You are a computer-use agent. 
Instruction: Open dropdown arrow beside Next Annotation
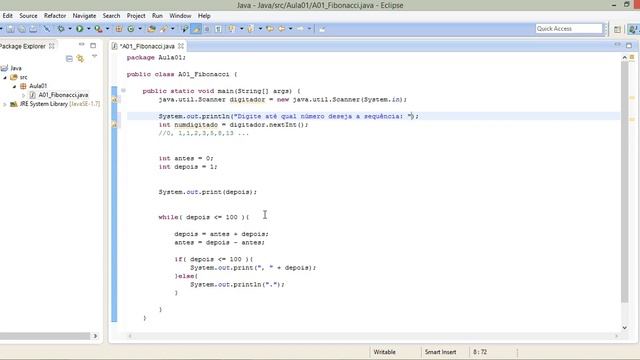(241, 29)
